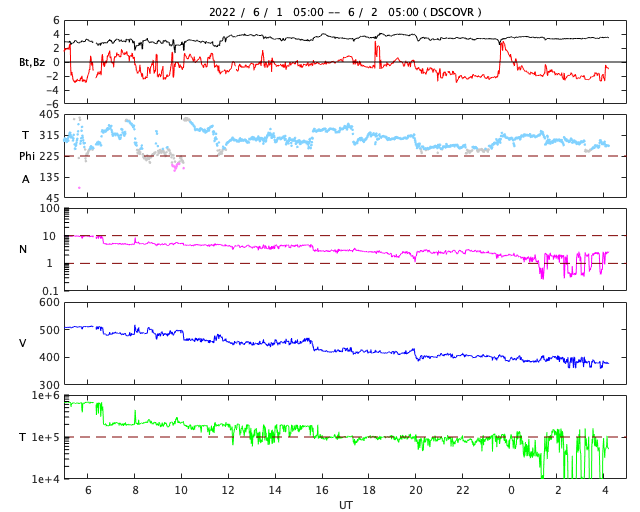Viewport: 640px width, 512px height.
Task: Click the '315' tick on the Phi panel
Action: tap(49, 135)
